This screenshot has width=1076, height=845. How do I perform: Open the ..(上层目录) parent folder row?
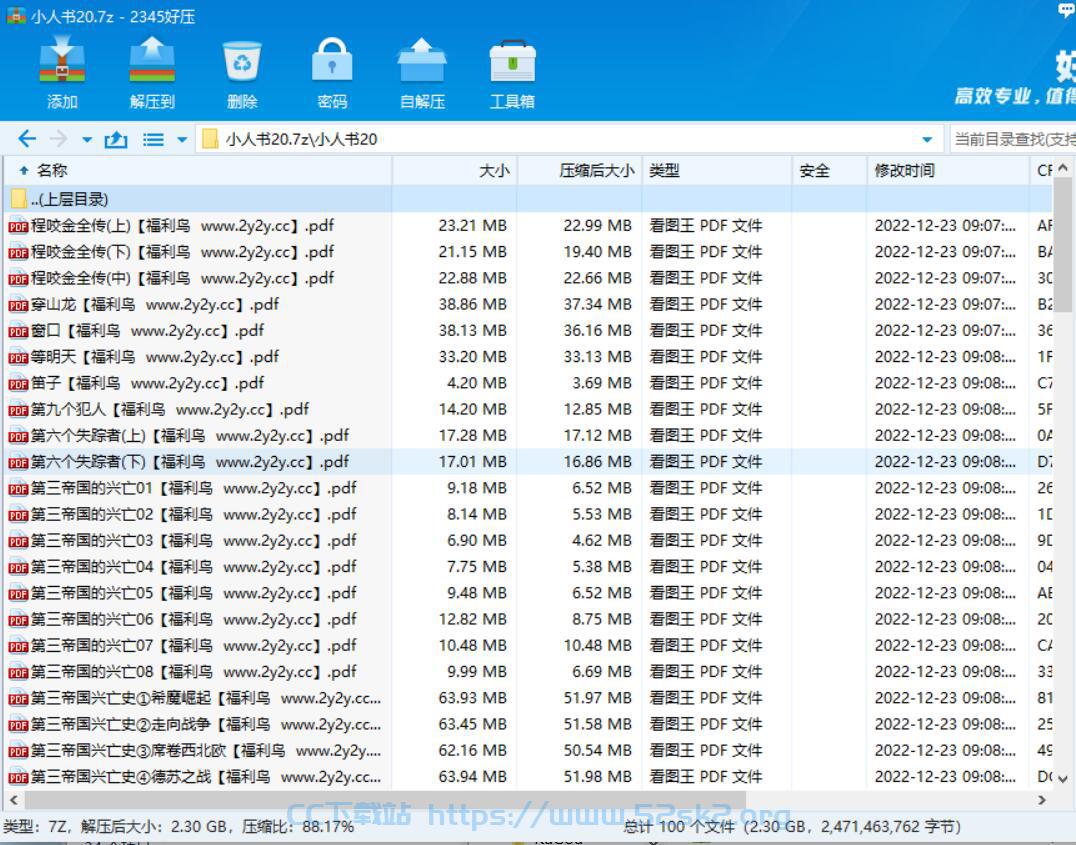528,199
